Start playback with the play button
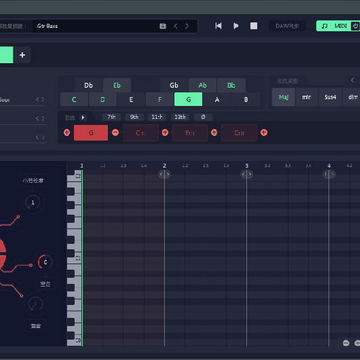The width and height of the screenshot is (360, 360). 236,26
